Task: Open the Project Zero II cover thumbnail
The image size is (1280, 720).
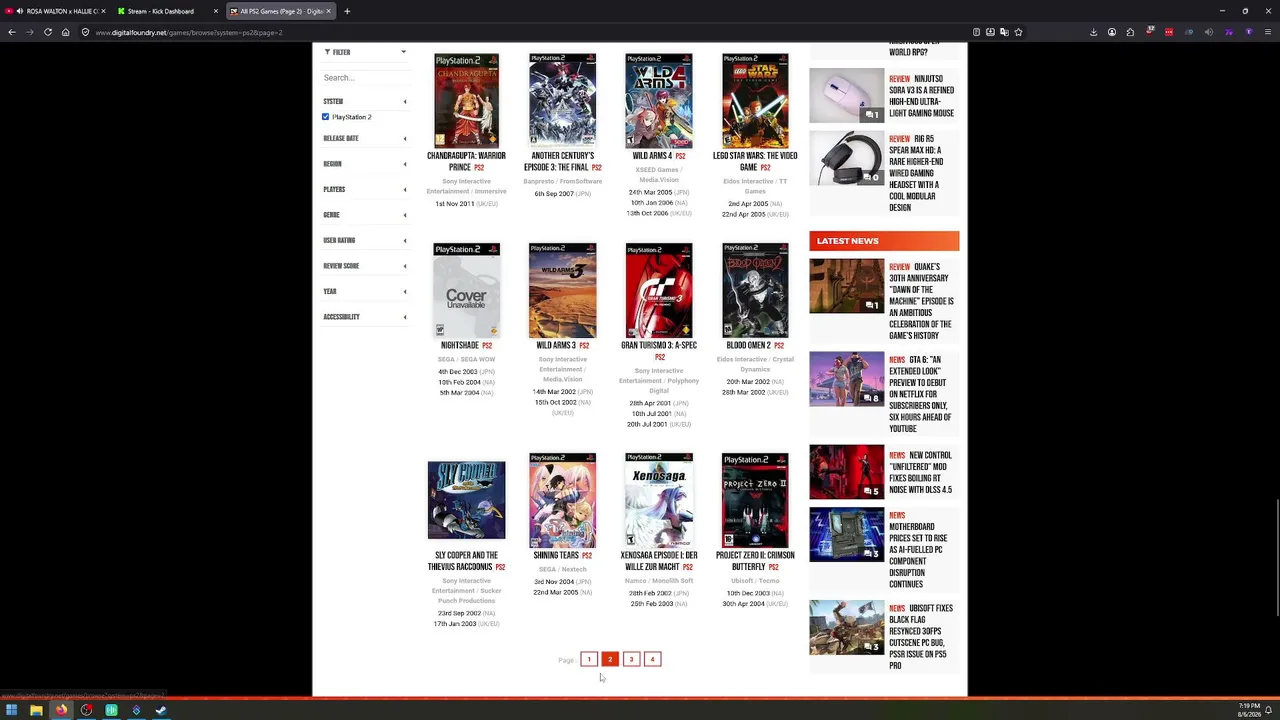Action: pyautogui.click(x=755, y=500)
